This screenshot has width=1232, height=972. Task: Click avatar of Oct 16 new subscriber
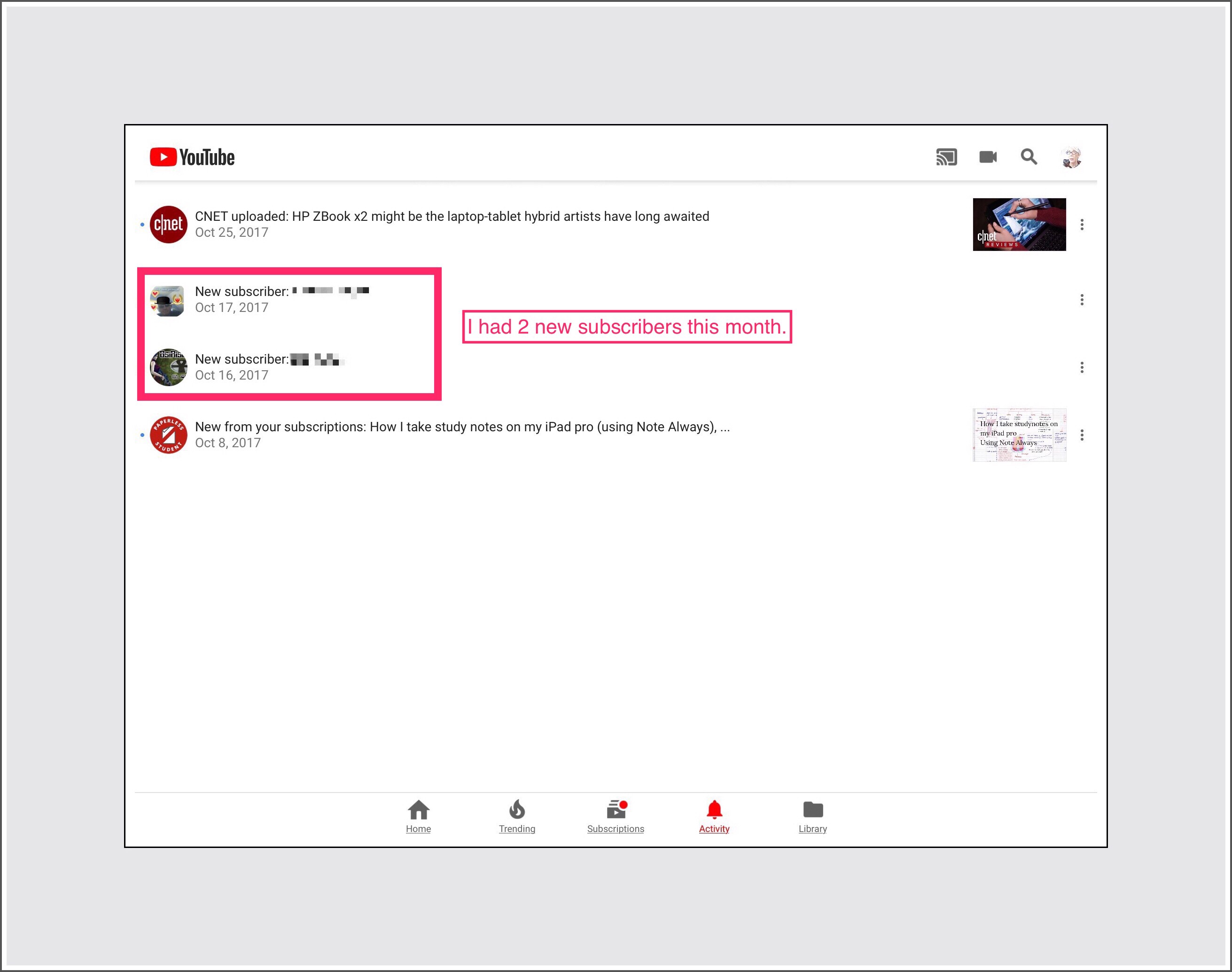[168, 368]
